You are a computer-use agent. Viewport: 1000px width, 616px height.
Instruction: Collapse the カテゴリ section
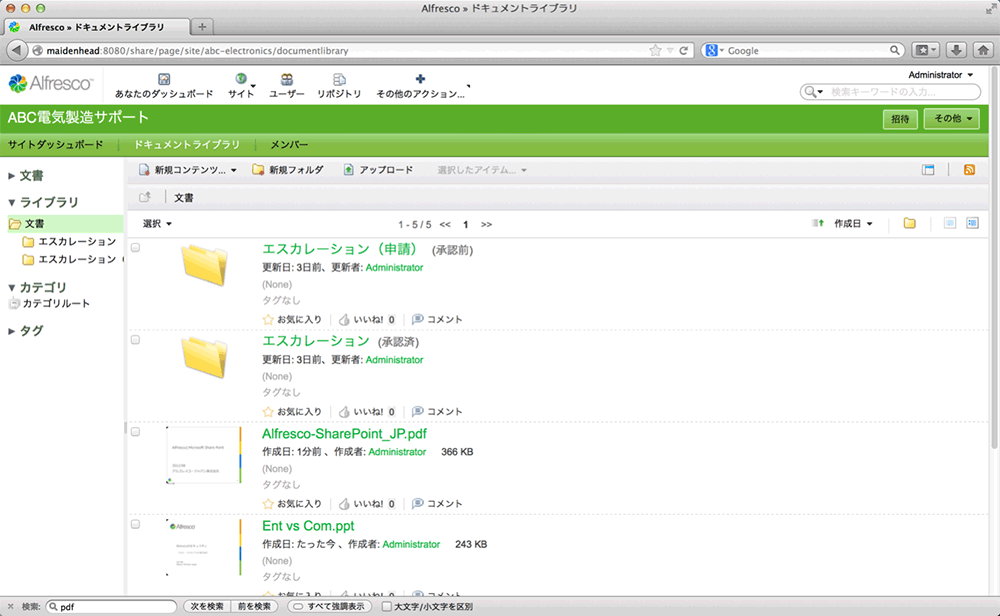(x=11, y=288)
